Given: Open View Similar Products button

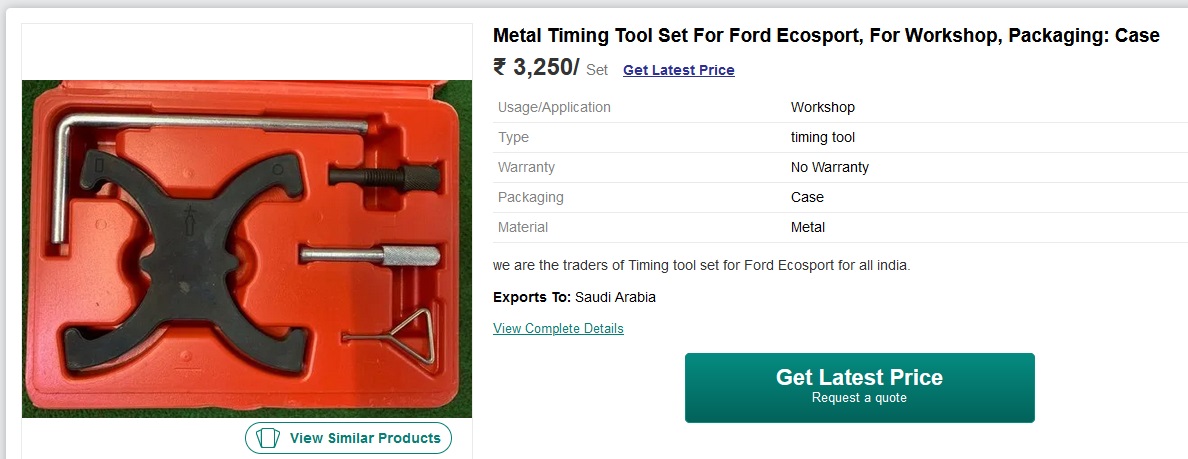Looking at the screenshot, I should click(x=348, y=438).
